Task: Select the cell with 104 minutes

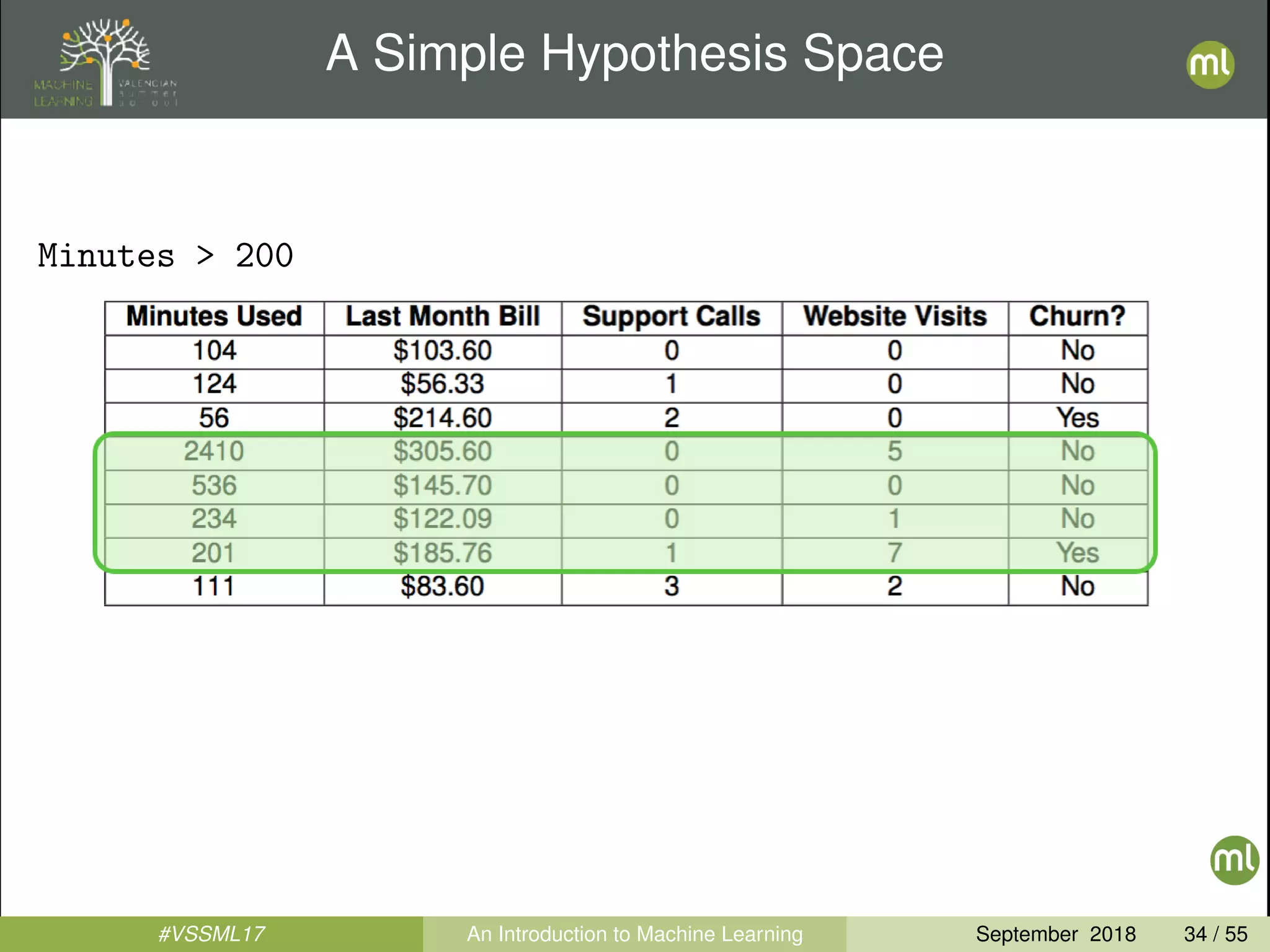Action: 215,351
